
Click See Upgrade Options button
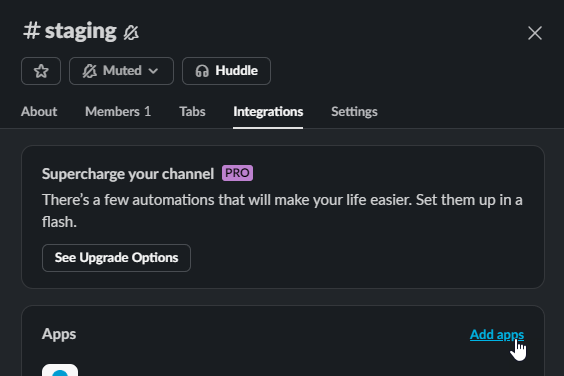(x=116, y=258)
